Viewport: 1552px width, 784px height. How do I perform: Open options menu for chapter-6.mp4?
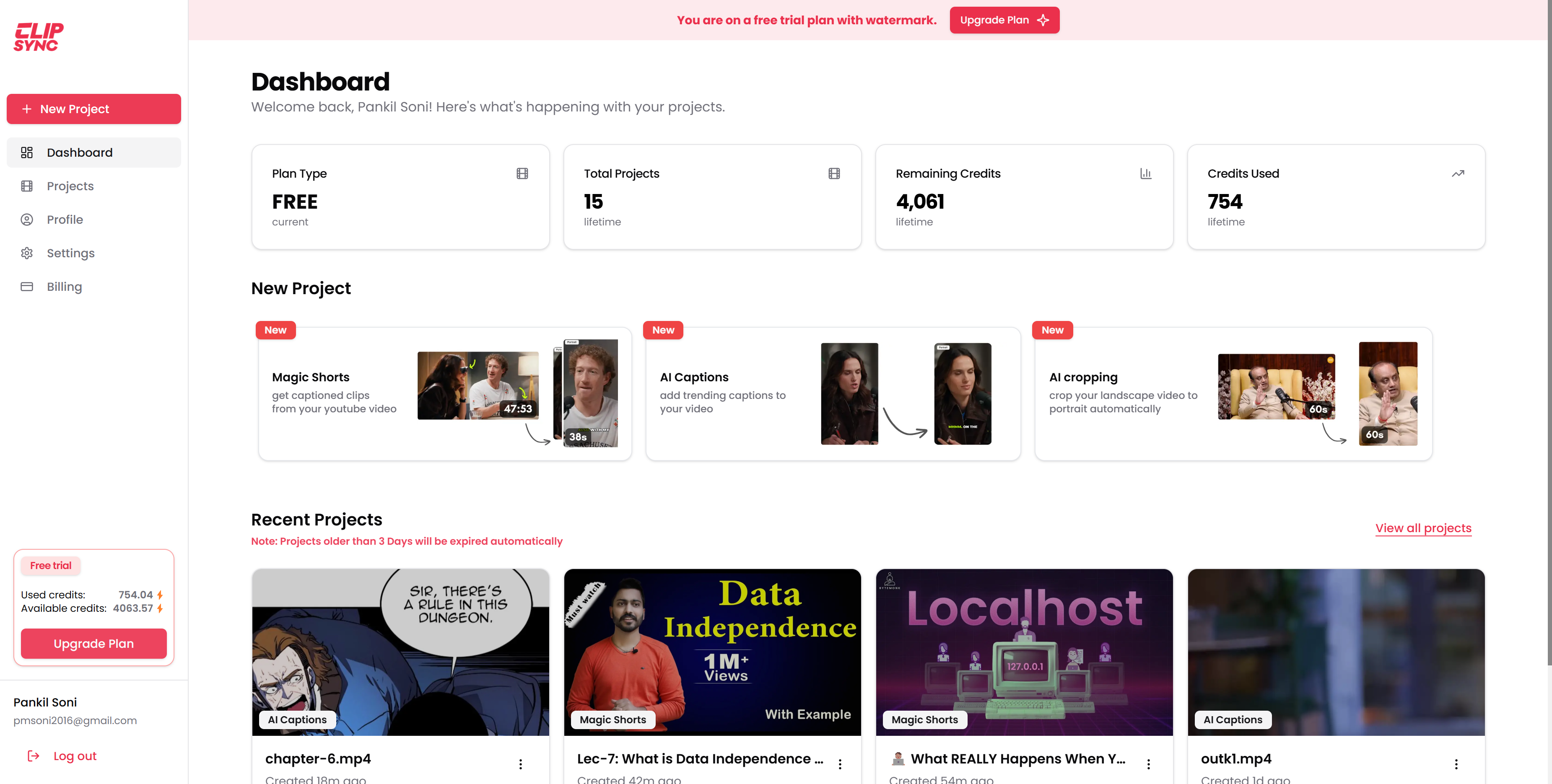pyautogui.click(x=521, y=763)
